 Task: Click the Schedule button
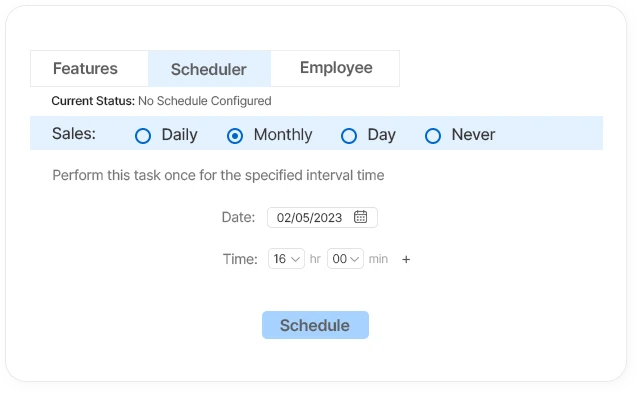(315, 325)
